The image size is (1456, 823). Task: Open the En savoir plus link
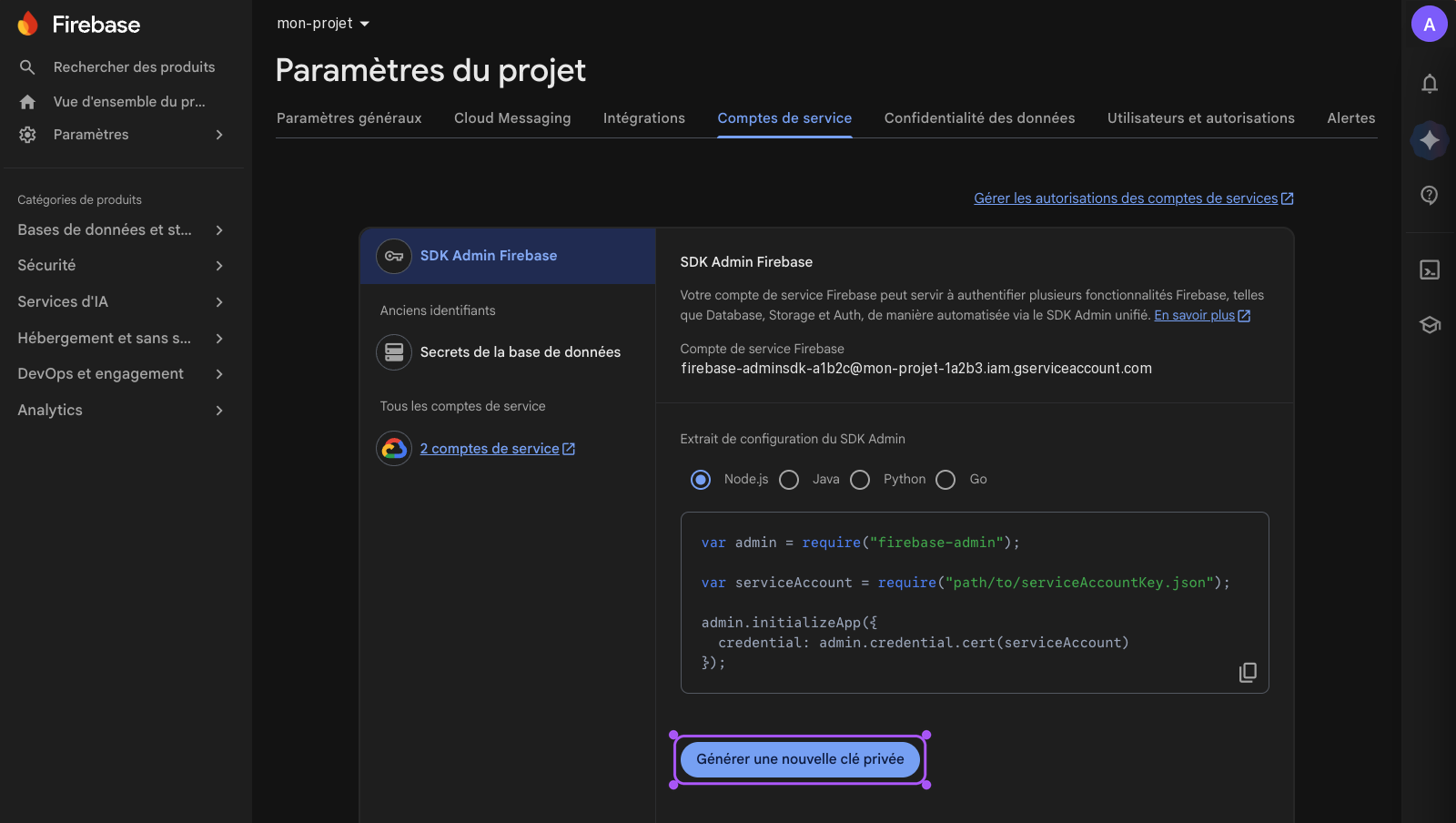click(x=1195, y=316)
